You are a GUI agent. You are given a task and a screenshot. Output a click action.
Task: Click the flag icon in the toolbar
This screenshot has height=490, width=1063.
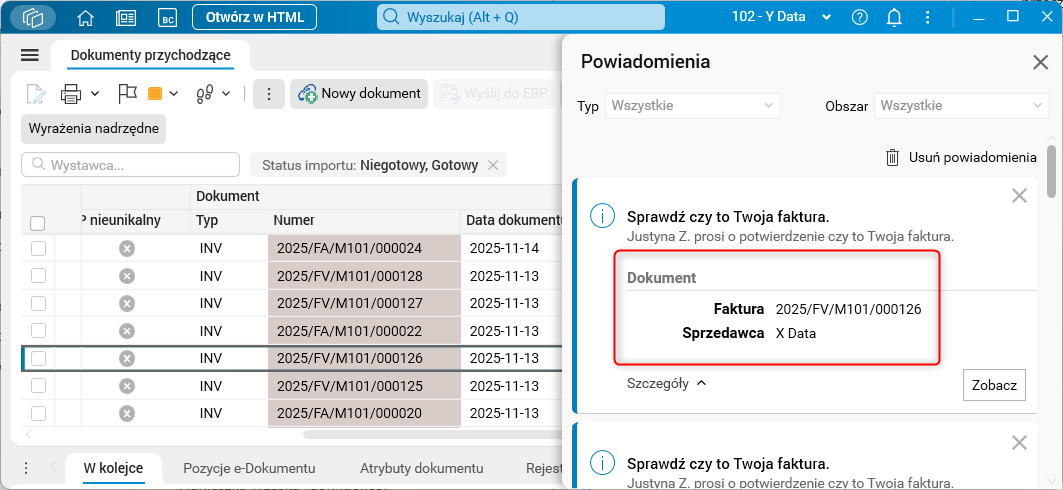126,93
